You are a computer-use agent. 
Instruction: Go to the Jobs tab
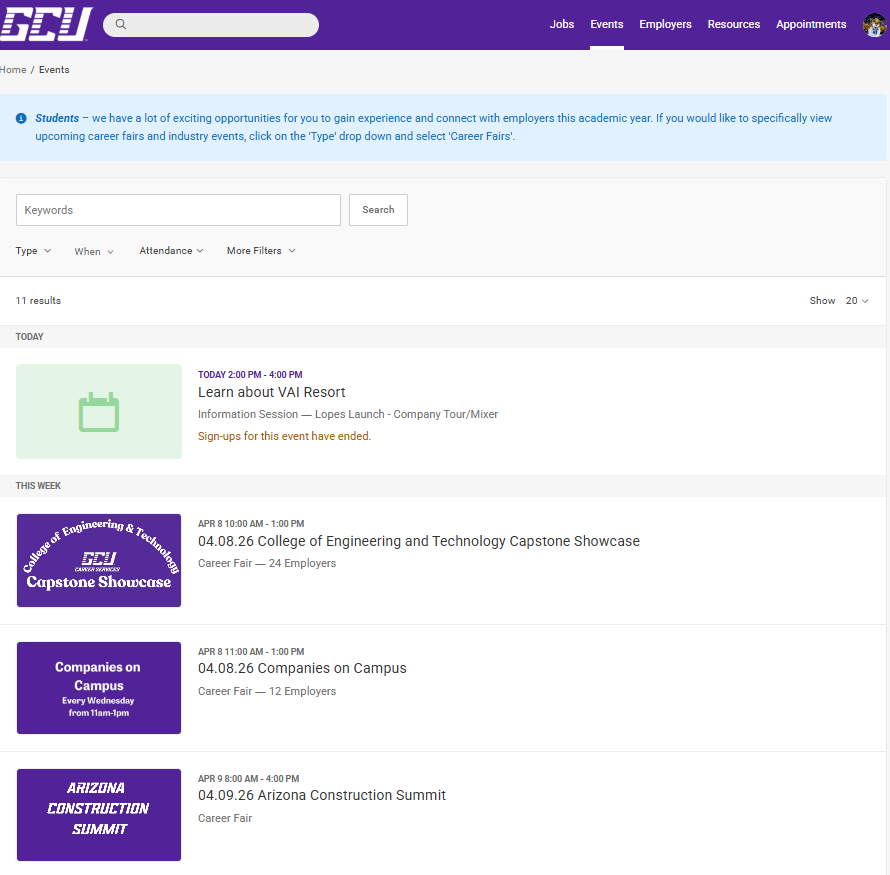tap(562, 24)
